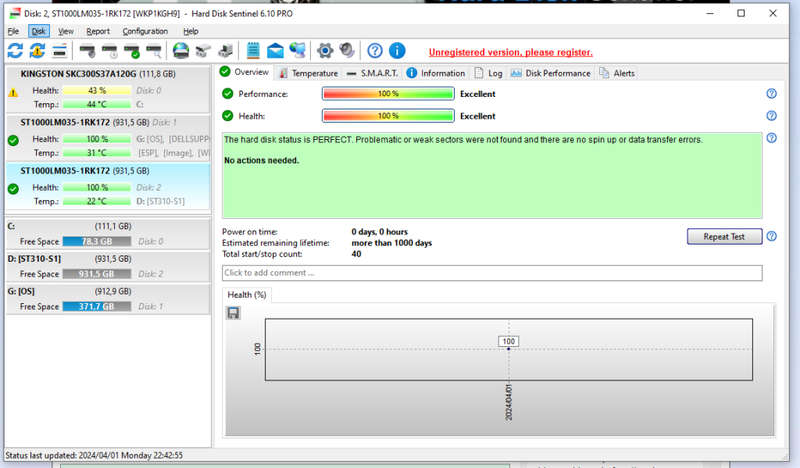
Task: Click the disk icon with mouse pointer overlay
Action: tap(87, 51)
